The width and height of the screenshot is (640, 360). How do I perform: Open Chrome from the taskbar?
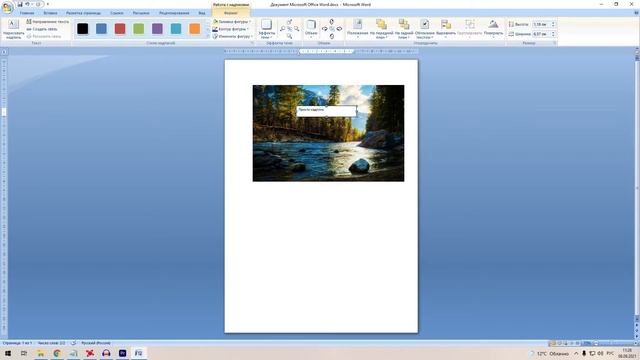(x=57, y=353)
